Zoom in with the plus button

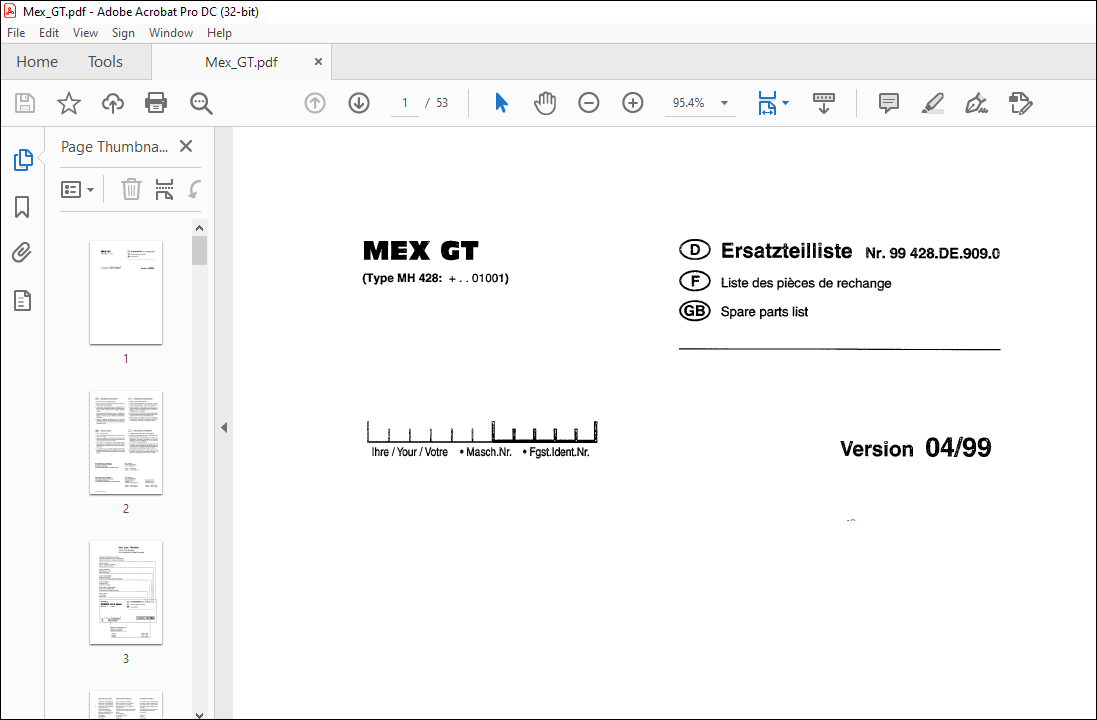tap(632, 103)
